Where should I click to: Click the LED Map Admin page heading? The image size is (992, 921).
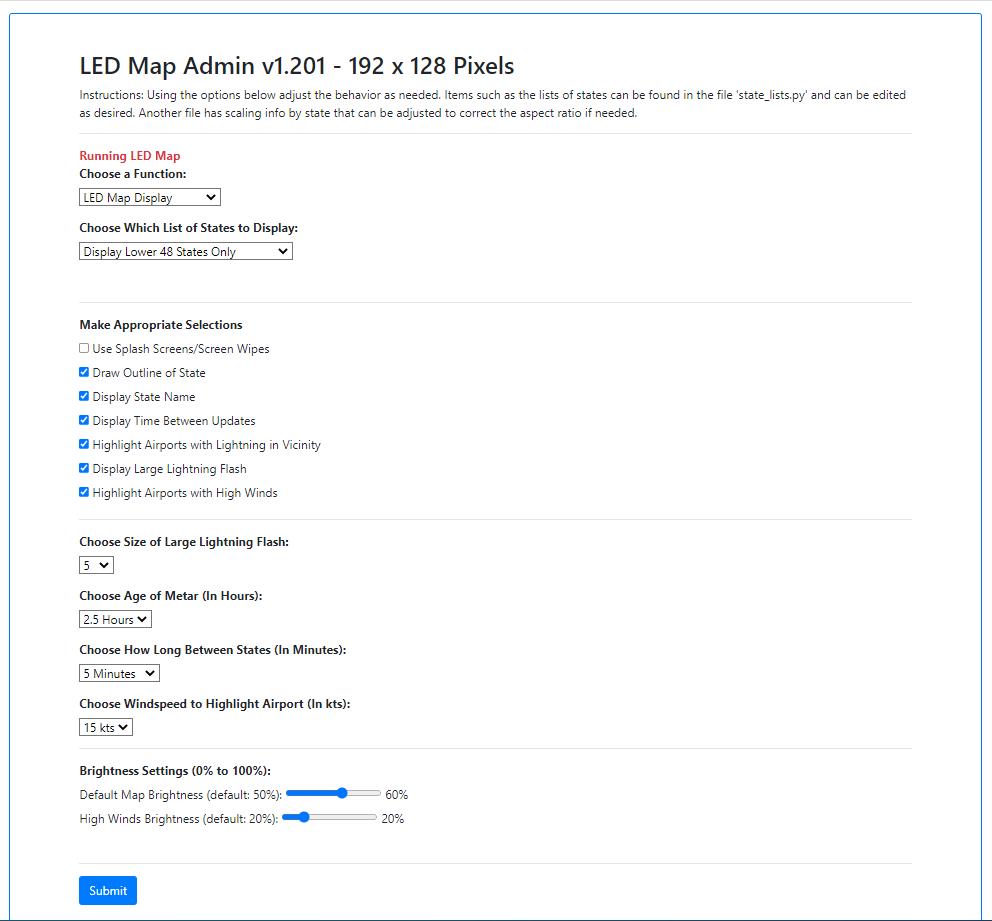(x=296, y=67)
